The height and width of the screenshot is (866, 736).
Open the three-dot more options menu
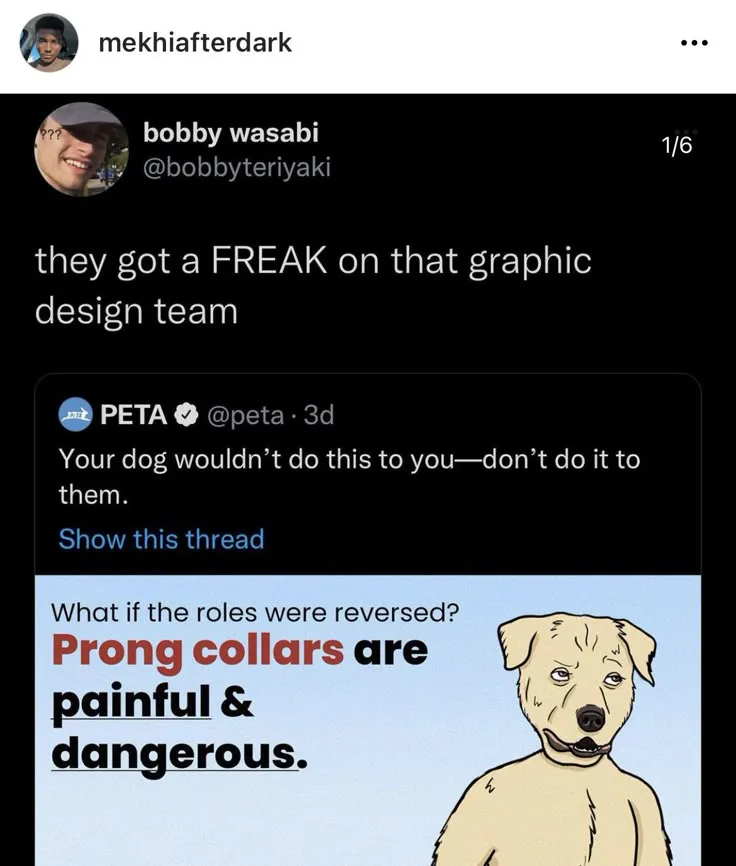pyautogui.click(x=693, y=43)
